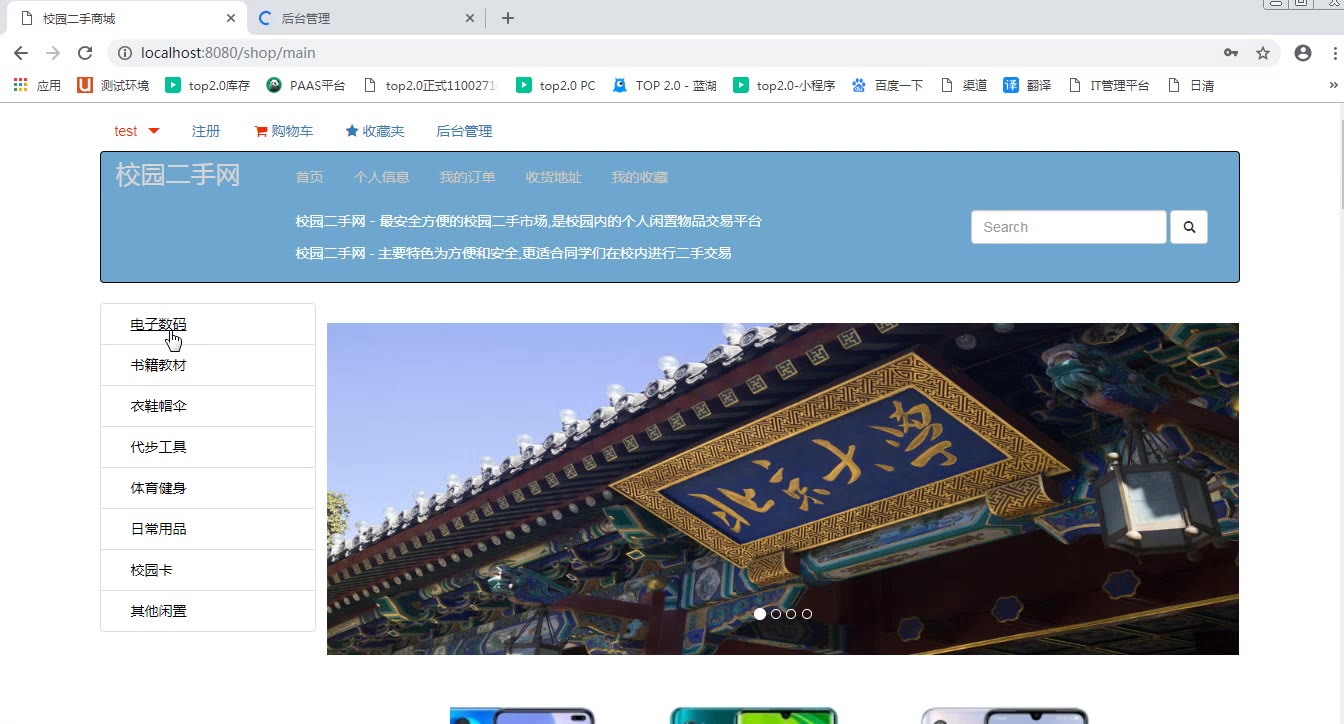Viewport: 1344px width, 724px height.
Task: Select the first carousel indicator dot
Action: click(760, 614)
